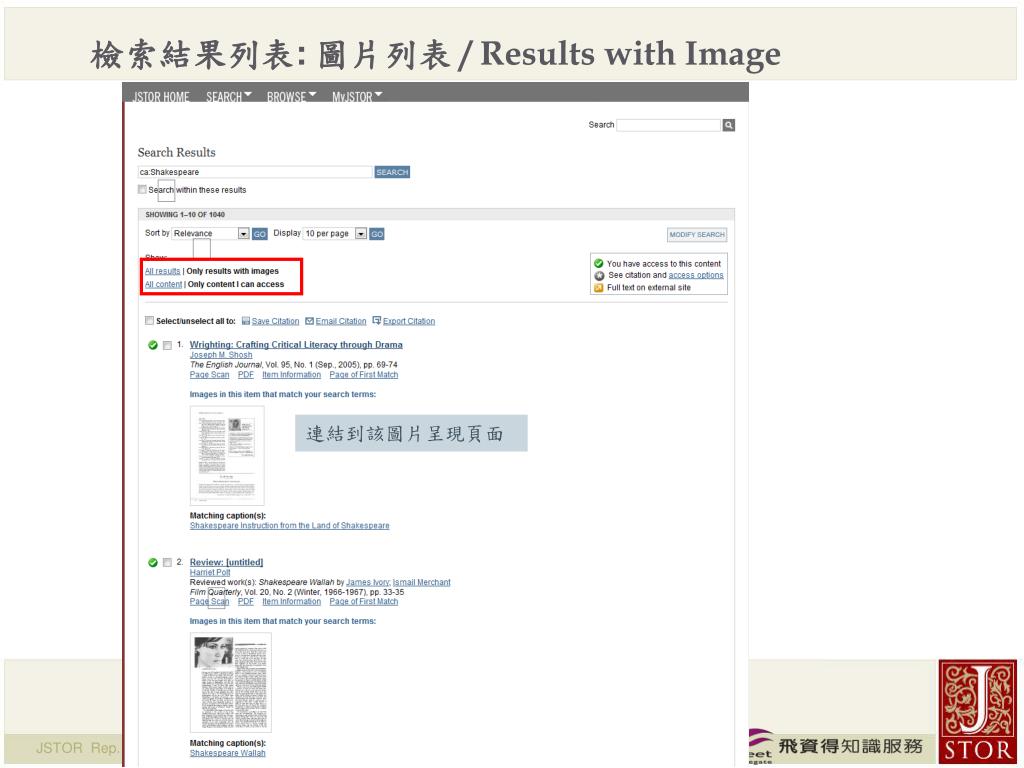Click the James Ivory link
This screenshot has height=768, width=1024.
[x=368, y=583]
